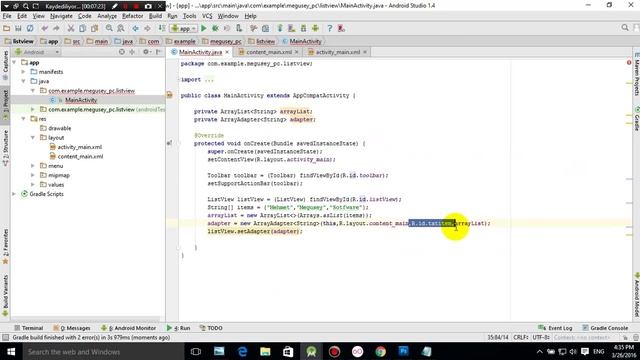The image size is (640, 360).
Task: Click the megusey_pc breadcrumb
Action: (222, 41)
